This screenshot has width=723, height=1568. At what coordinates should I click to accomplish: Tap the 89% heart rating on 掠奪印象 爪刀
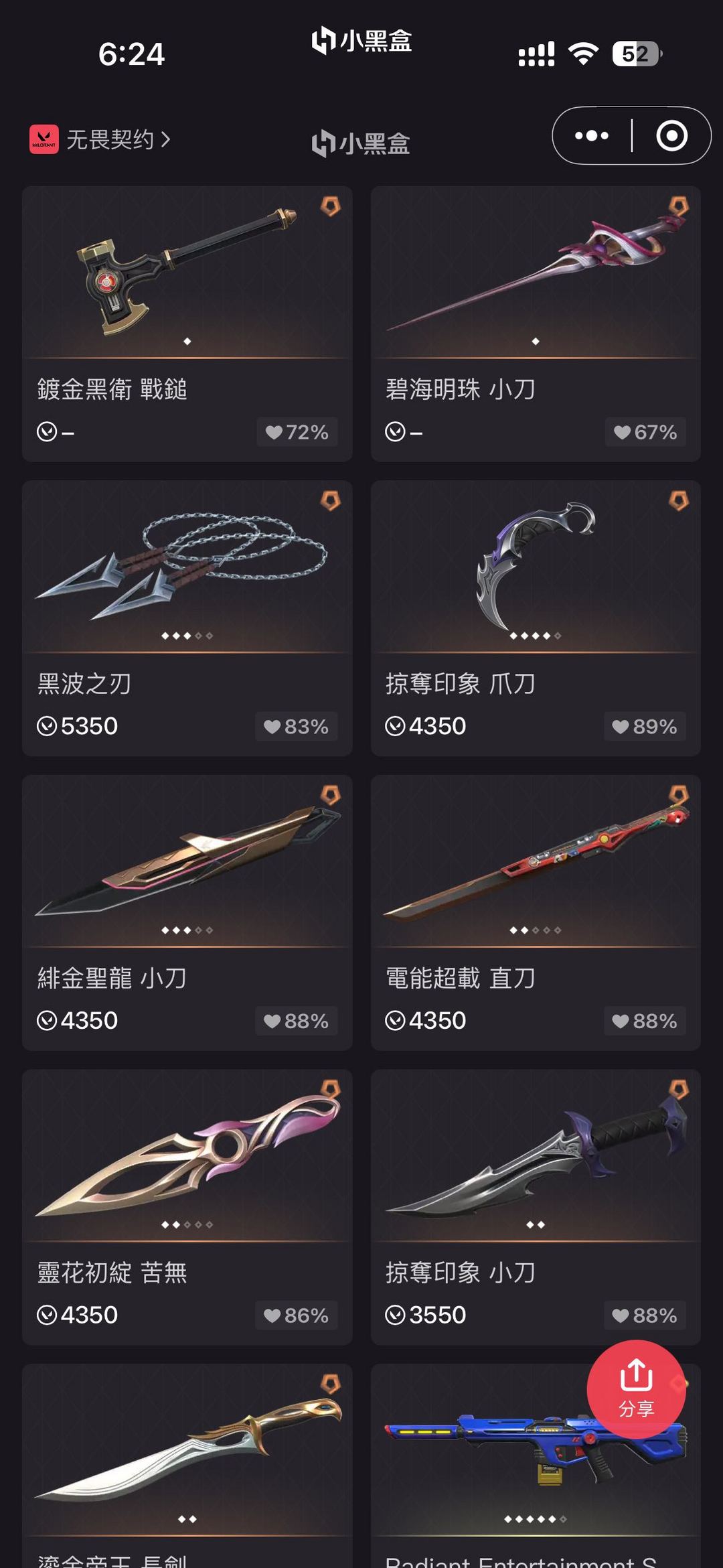[x=645, y=726]
